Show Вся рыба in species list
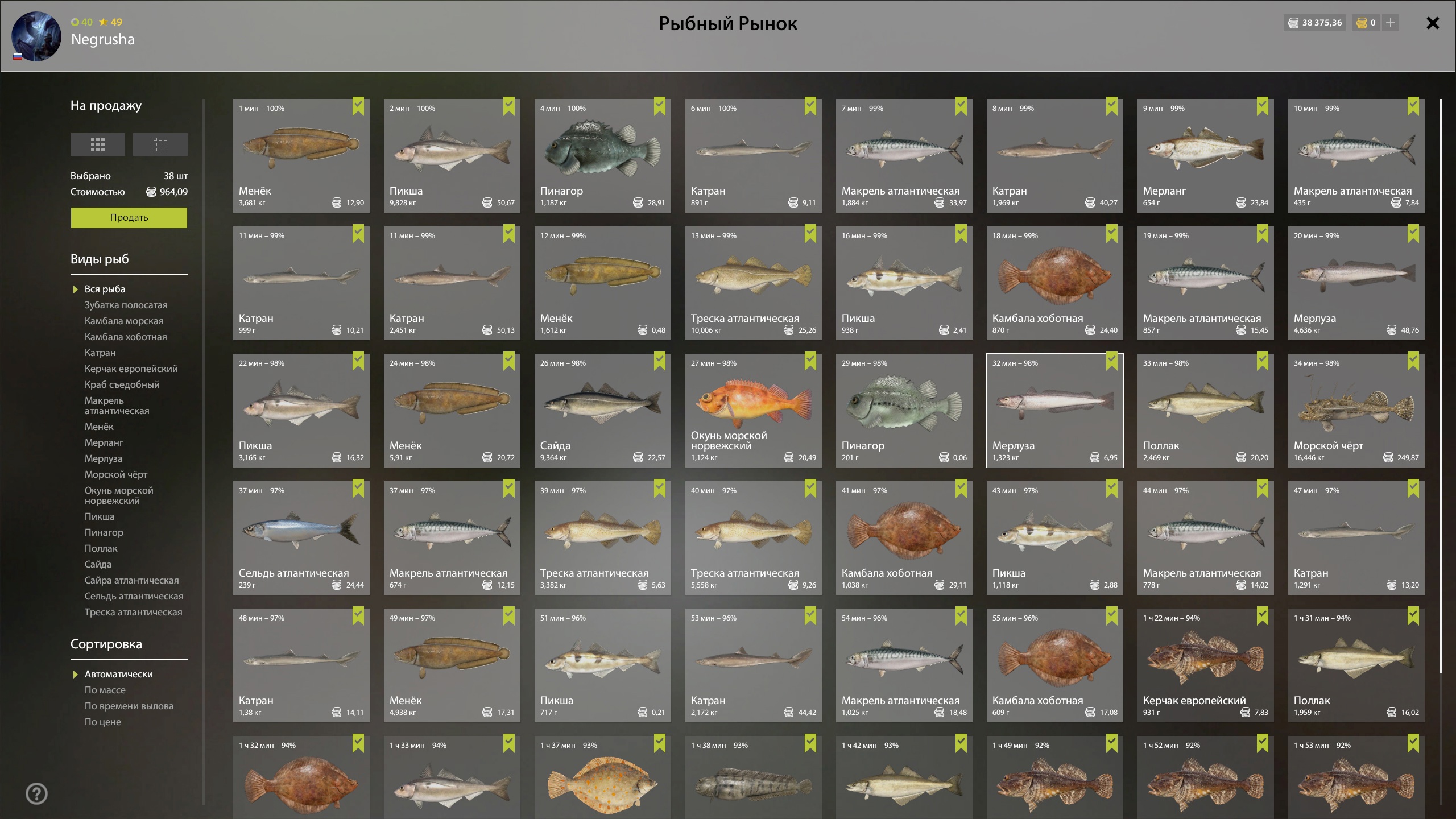This screenshot has width=1456, height=819. point(105,289)
